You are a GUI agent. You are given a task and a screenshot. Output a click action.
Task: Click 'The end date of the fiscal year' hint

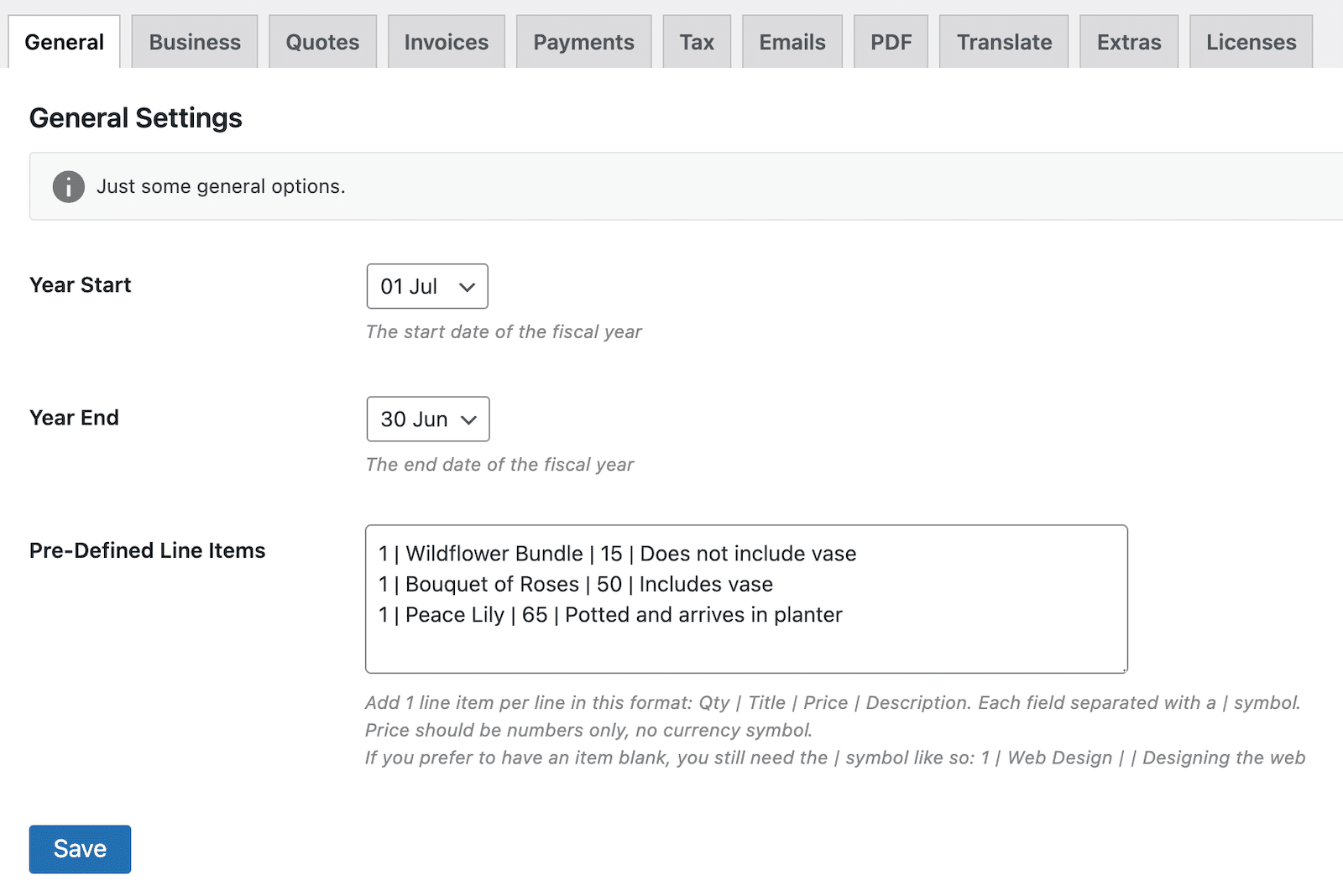[x=499, y=465]
